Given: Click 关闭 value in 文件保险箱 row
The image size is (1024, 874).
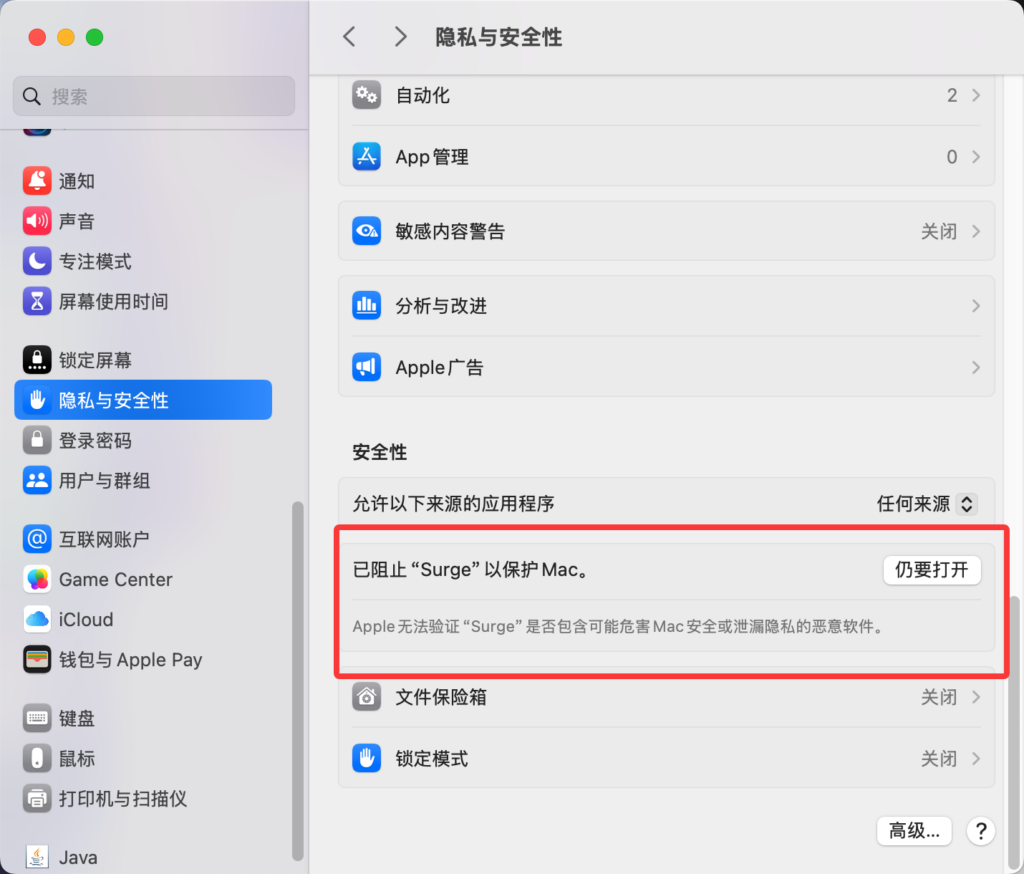Looking at the screenshot, I should click(938, 697).
